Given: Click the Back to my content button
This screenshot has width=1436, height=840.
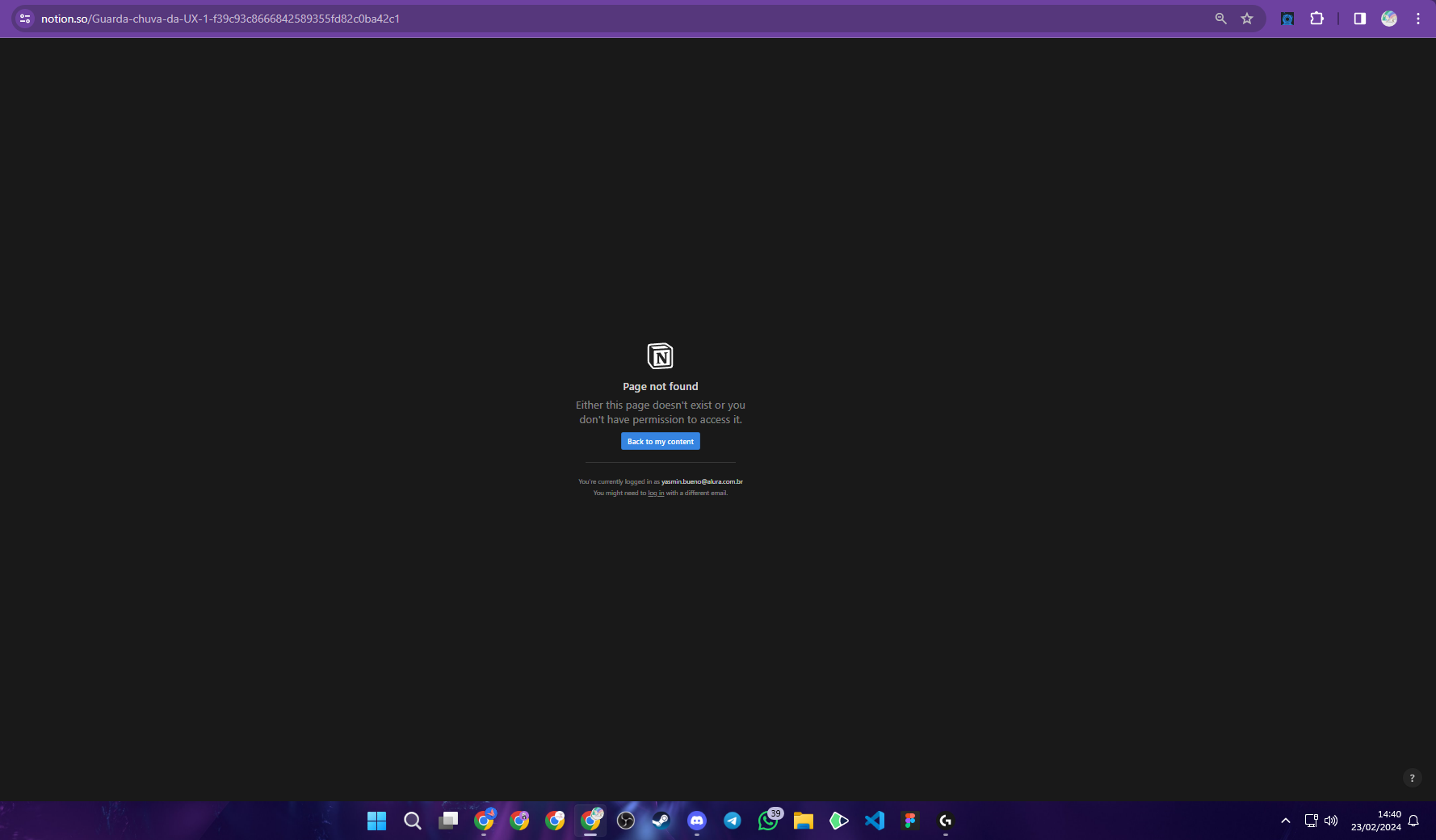Looking at the screenshot, I should tap(660, 441).
